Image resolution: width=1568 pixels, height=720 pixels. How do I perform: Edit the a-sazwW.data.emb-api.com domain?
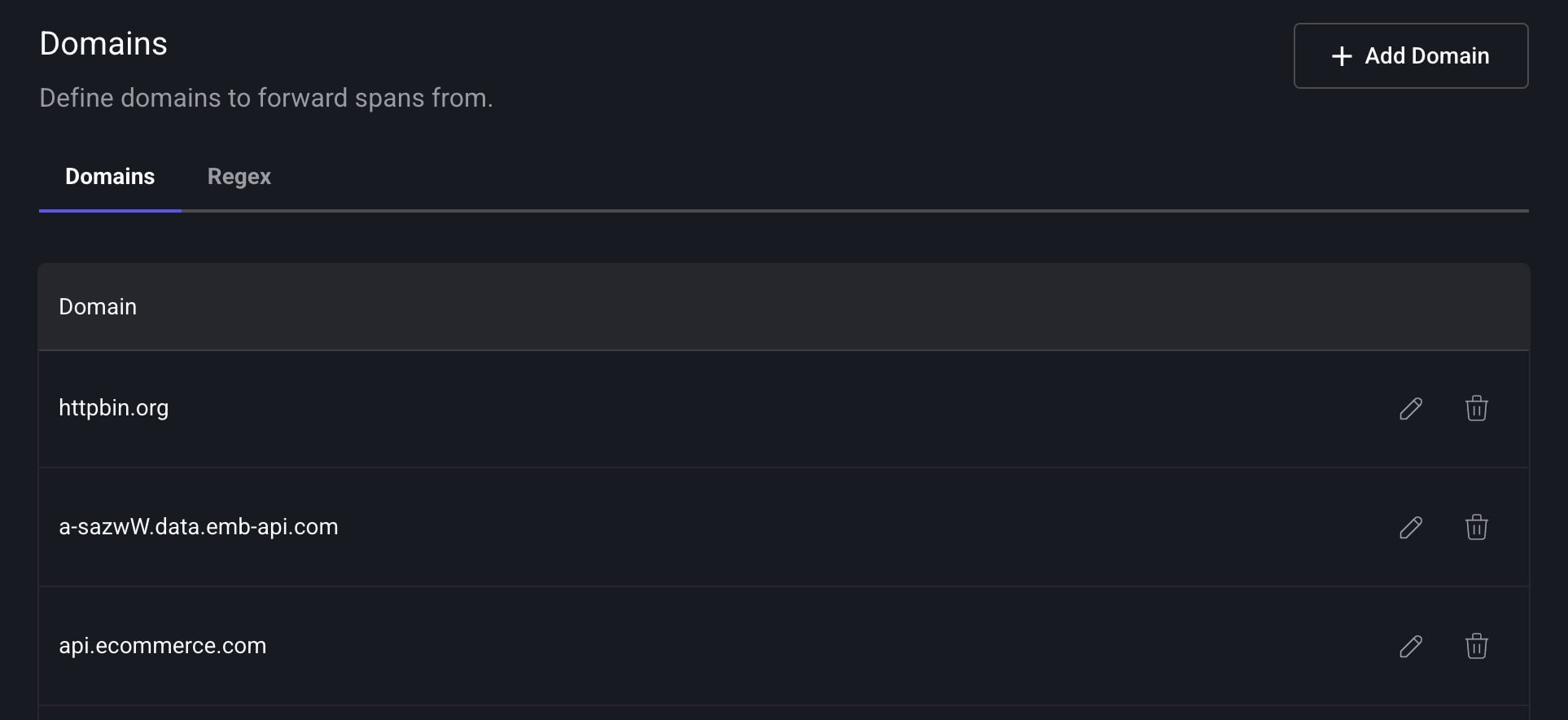1411,527
